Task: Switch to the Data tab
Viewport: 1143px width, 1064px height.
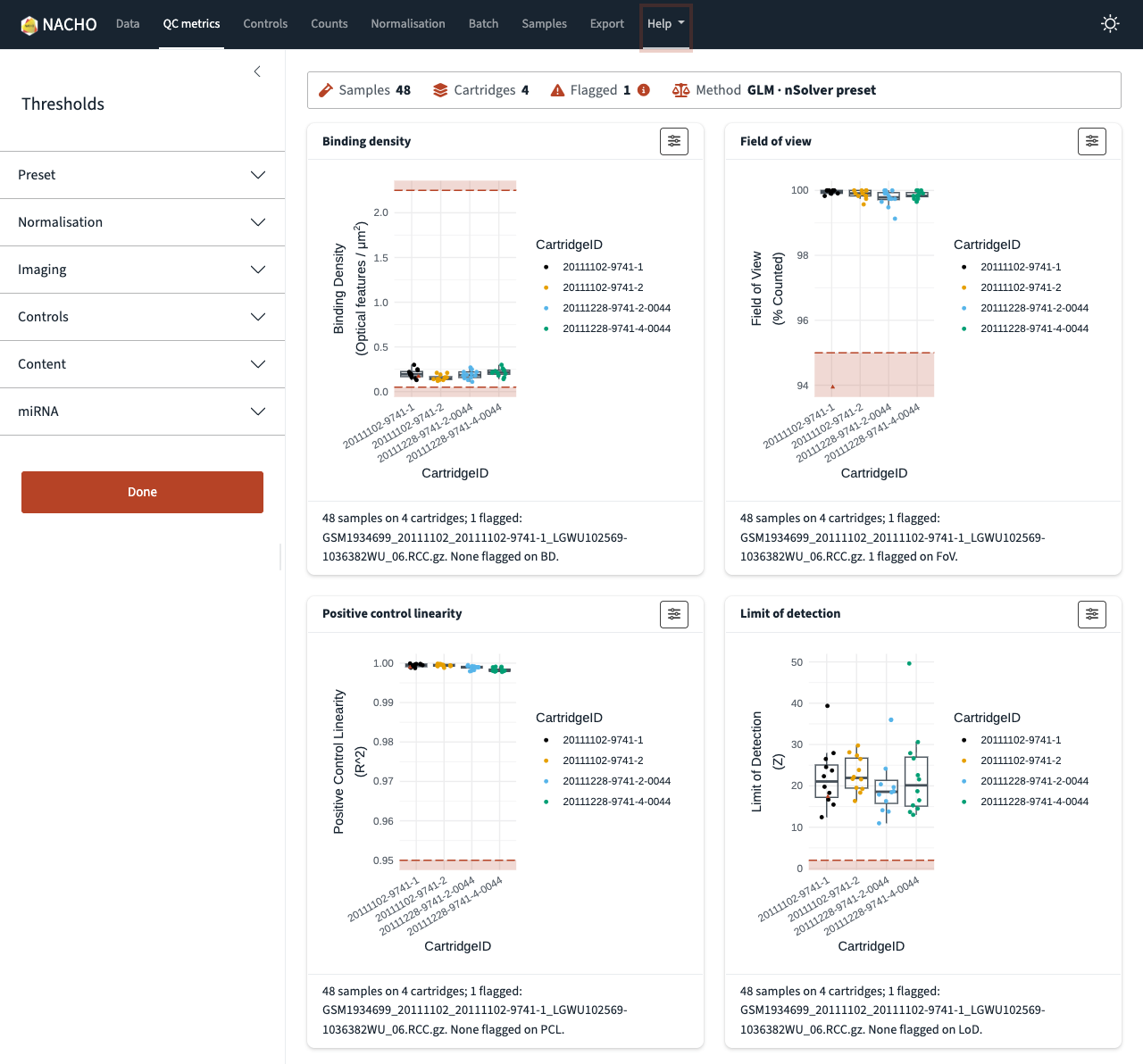Action: point(128,24)
